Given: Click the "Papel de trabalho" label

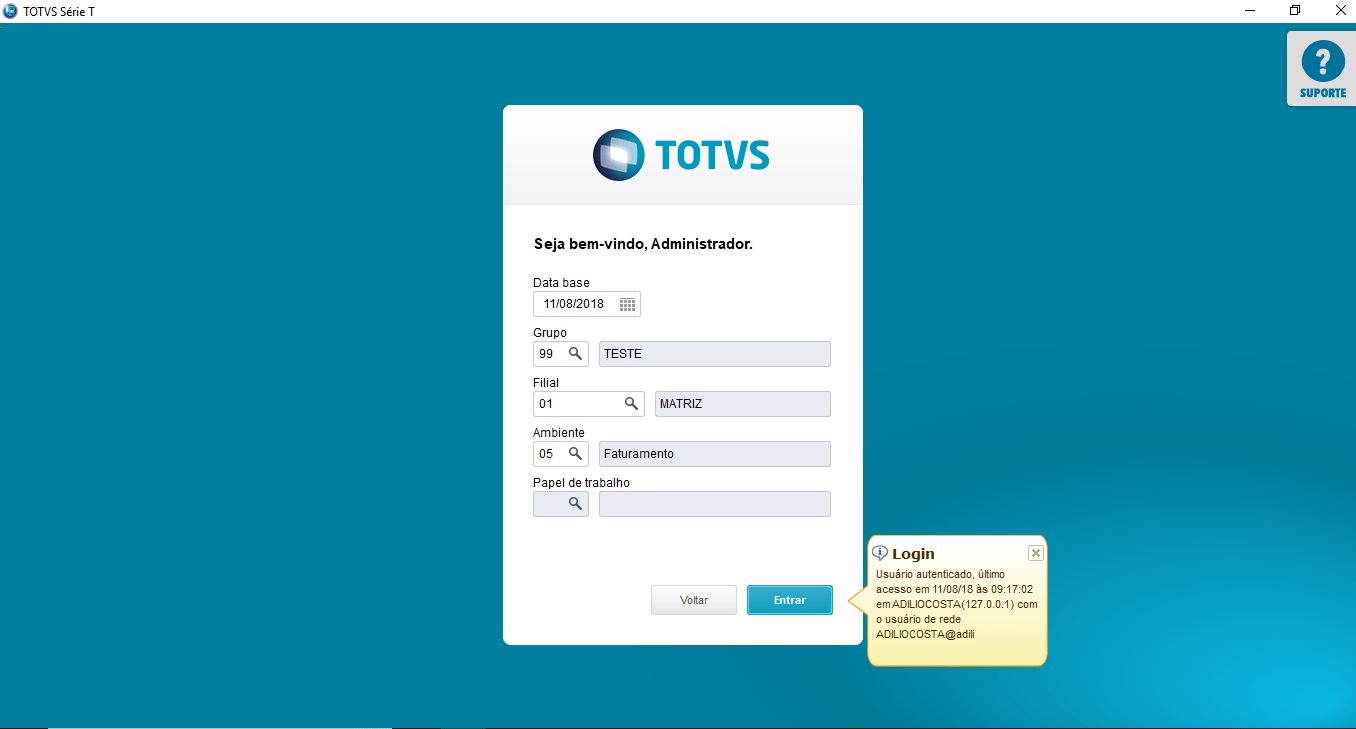Looking at the screenshot, I should click(581, 483).
